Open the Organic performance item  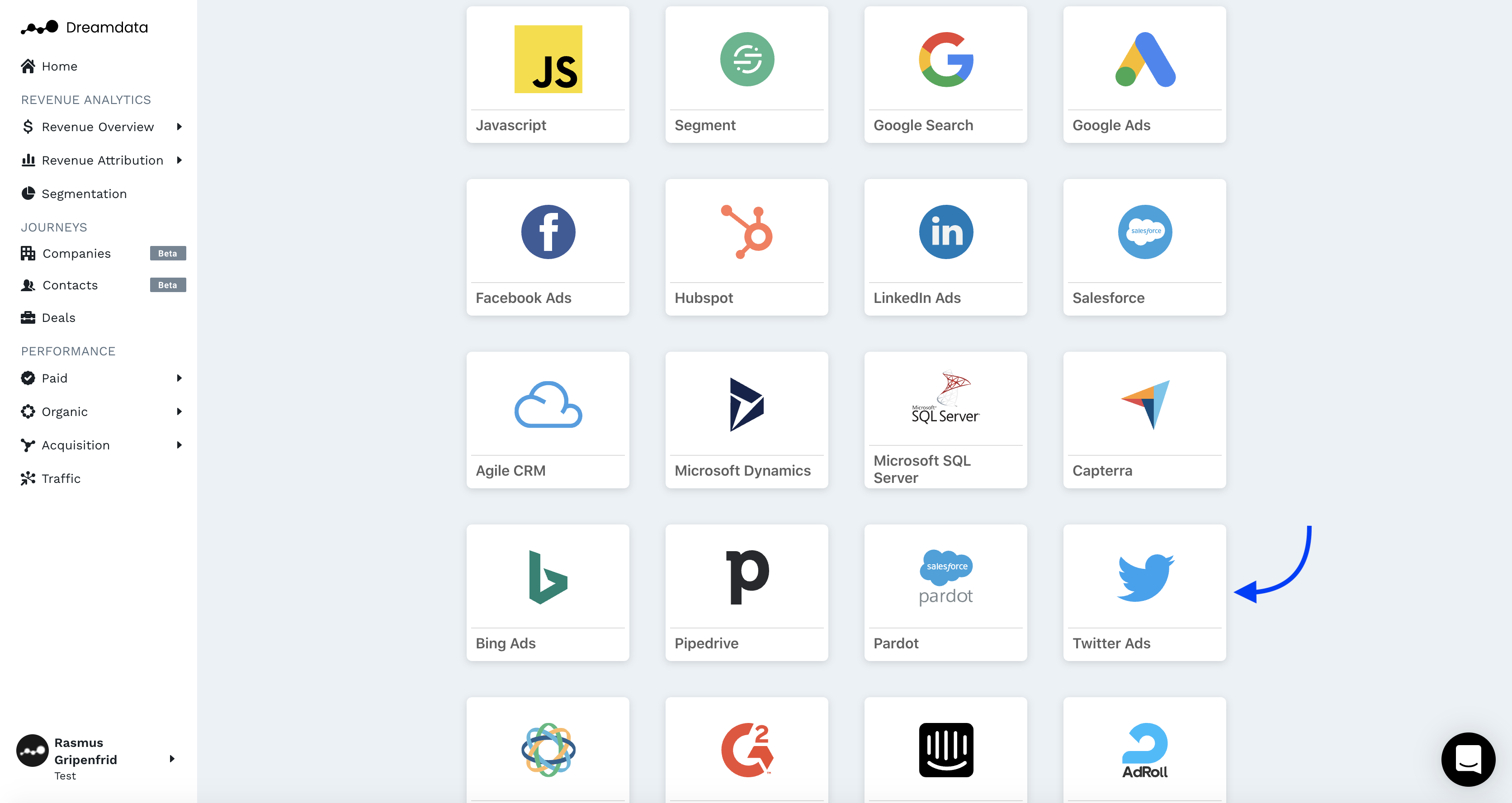(x=65, y=411)
